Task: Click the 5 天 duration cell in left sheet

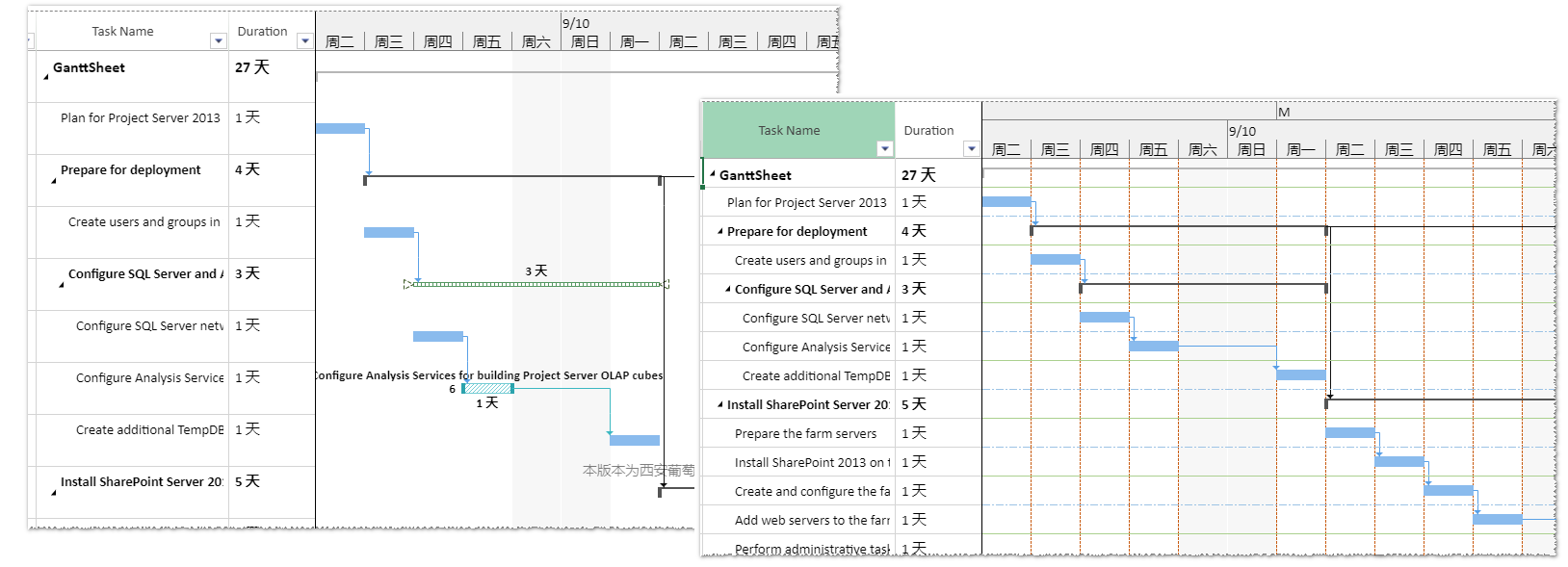Action: (272, 492)
